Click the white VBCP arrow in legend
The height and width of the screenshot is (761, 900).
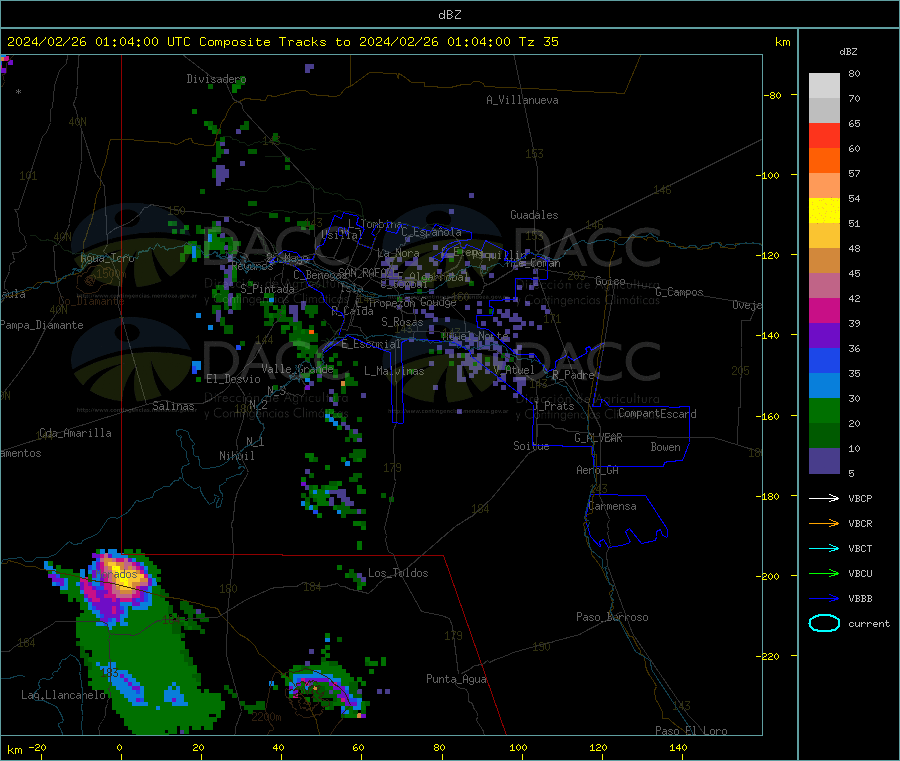pyautogui.click(x=824, y=498)
